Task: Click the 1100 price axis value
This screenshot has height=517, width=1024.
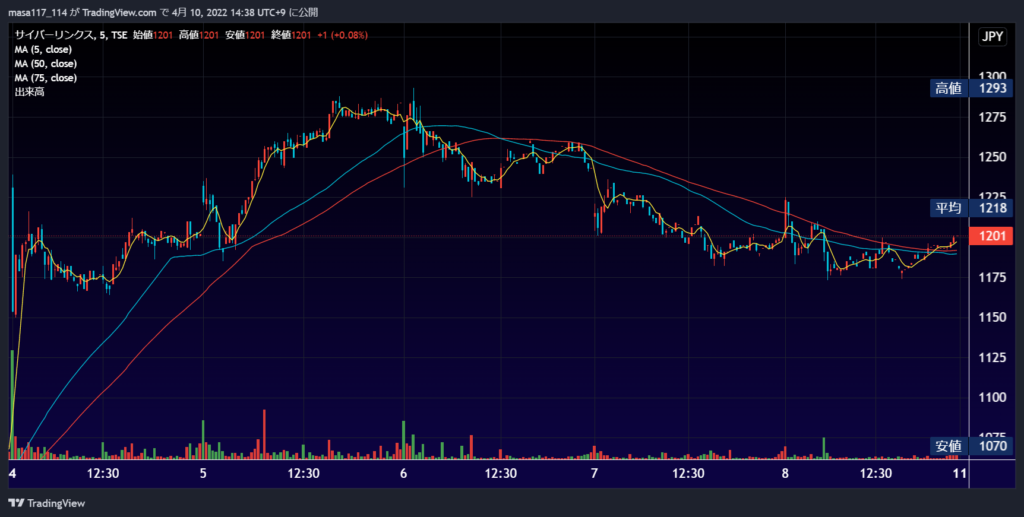Action: click(992, 398)
